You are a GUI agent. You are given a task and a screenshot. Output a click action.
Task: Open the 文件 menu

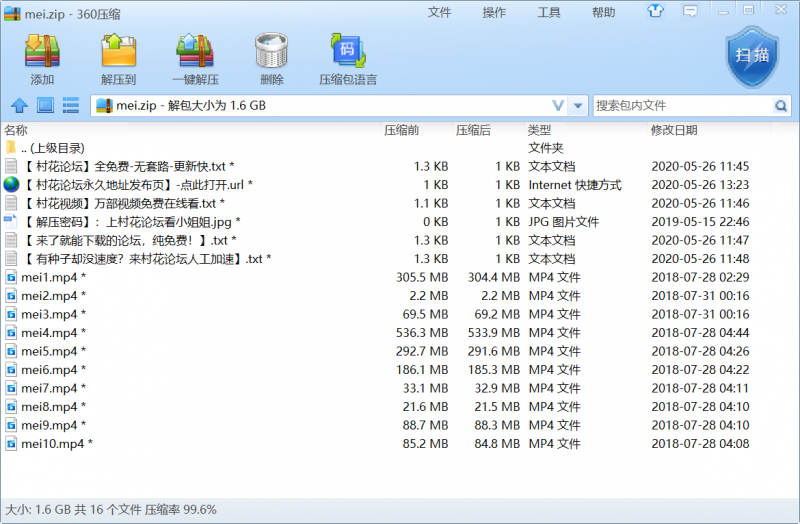point(440,12)
